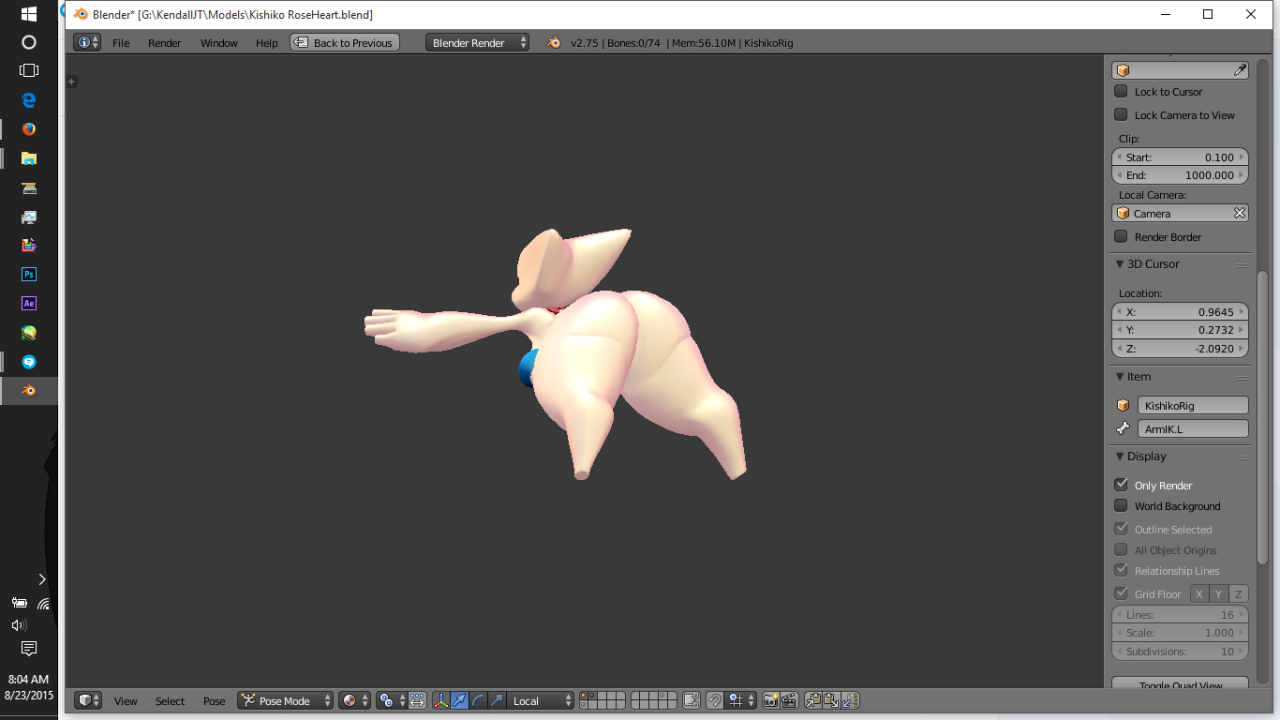Screen dimensions: 1280x720
Task: Select the translate manipulator arrow icon
Action: pos(459,701)
